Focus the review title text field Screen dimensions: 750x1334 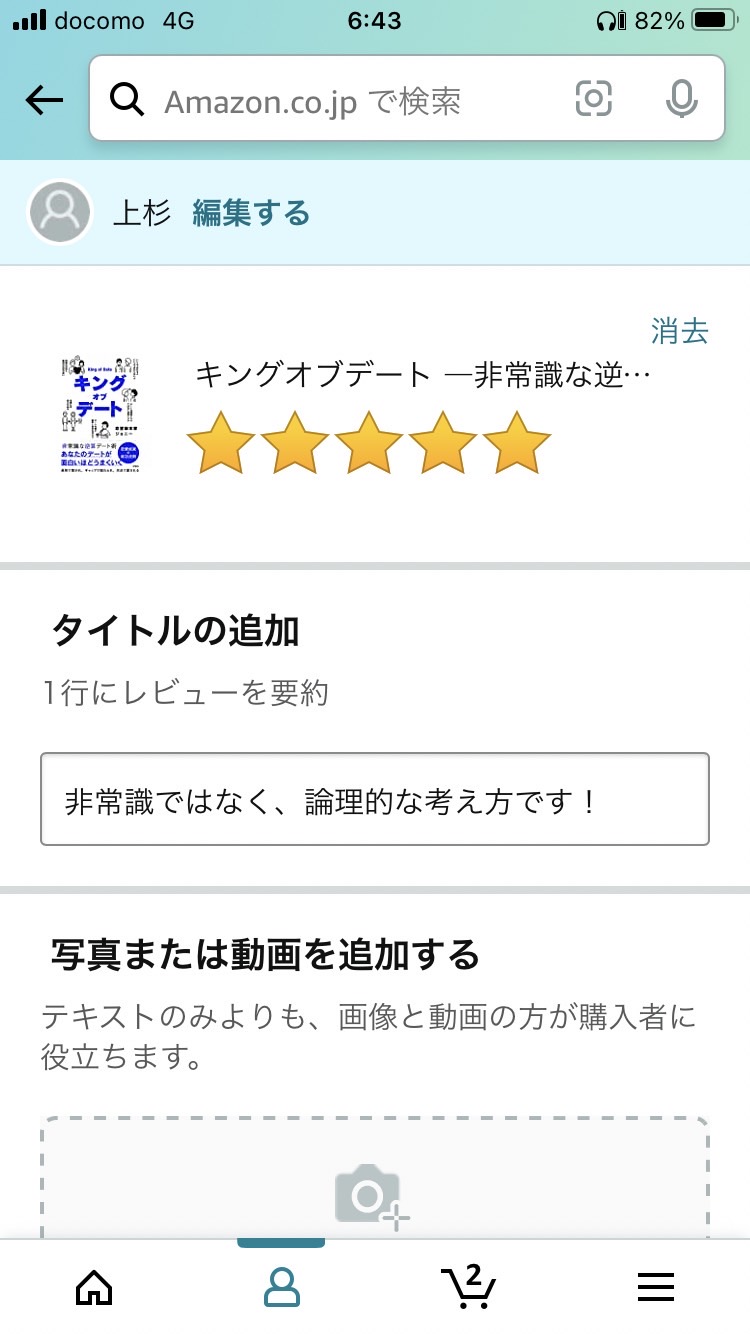375,799
